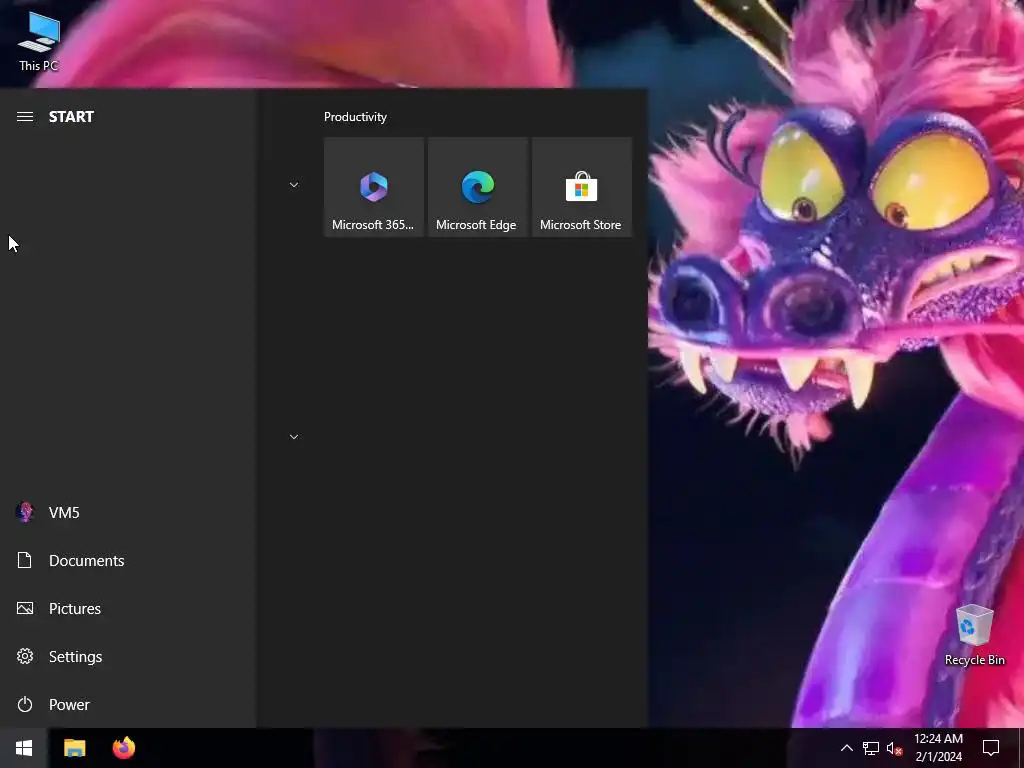Click the Windows Start button
Screen dimensions: 1024x768
click(24, 748)
